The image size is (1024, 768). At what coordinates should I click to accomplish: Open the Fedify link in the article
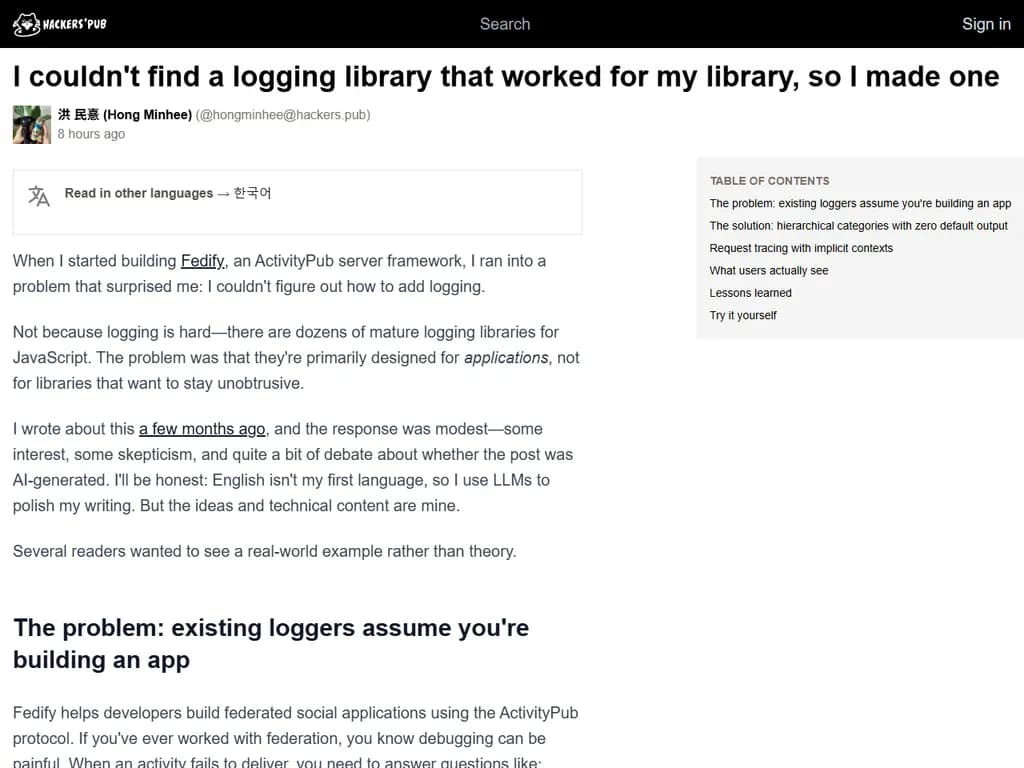coord(203,261)
